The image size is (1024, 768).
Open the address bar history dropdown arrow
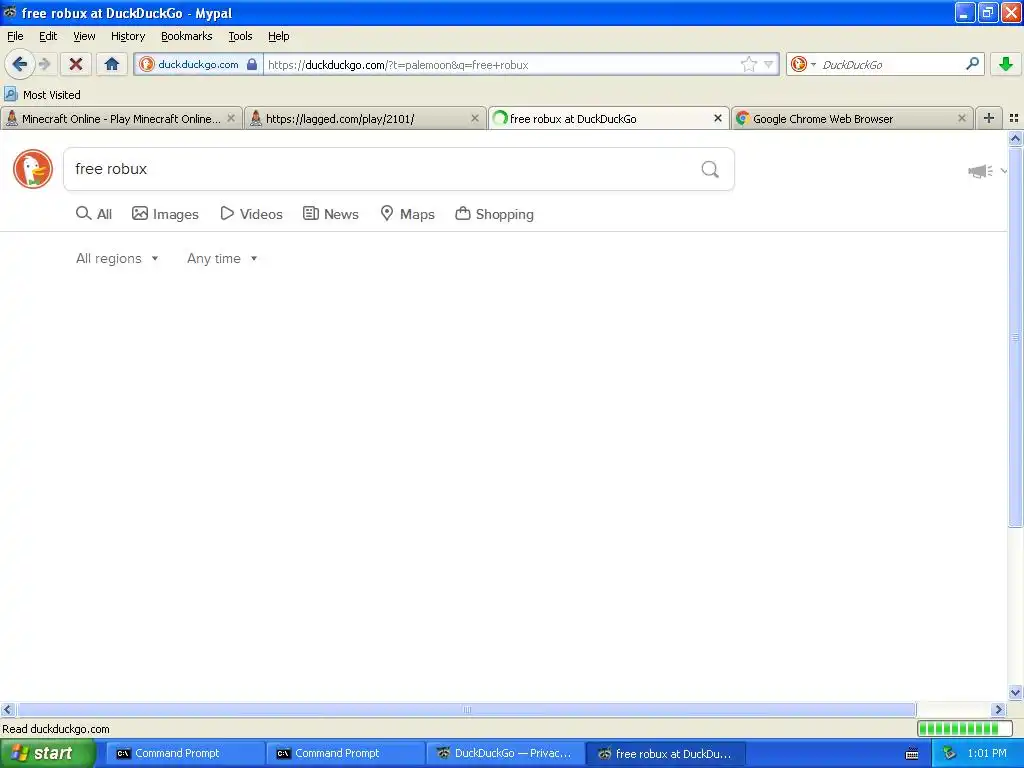(x=769, y=64)
